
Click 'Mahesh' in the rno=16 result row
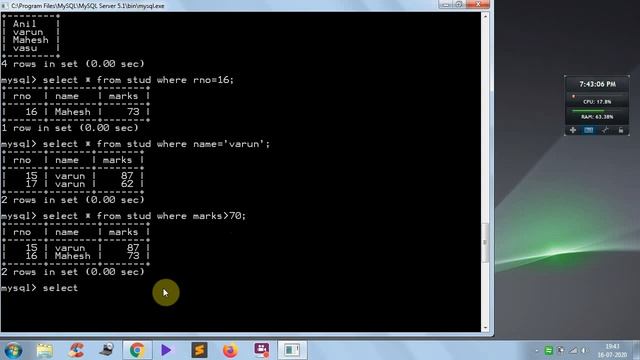(x=73, y=112)
